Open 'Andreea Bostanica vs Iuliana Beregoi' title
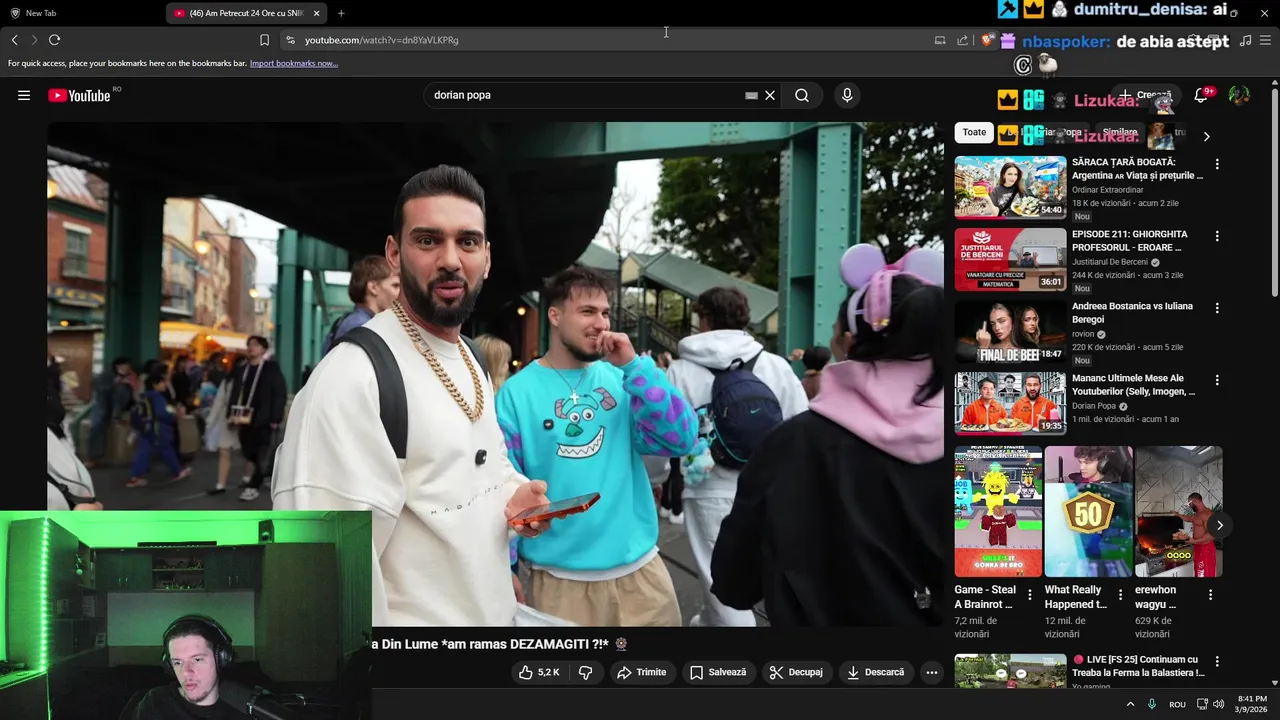Screen dimensions: 1280x720 [1132, 313]
